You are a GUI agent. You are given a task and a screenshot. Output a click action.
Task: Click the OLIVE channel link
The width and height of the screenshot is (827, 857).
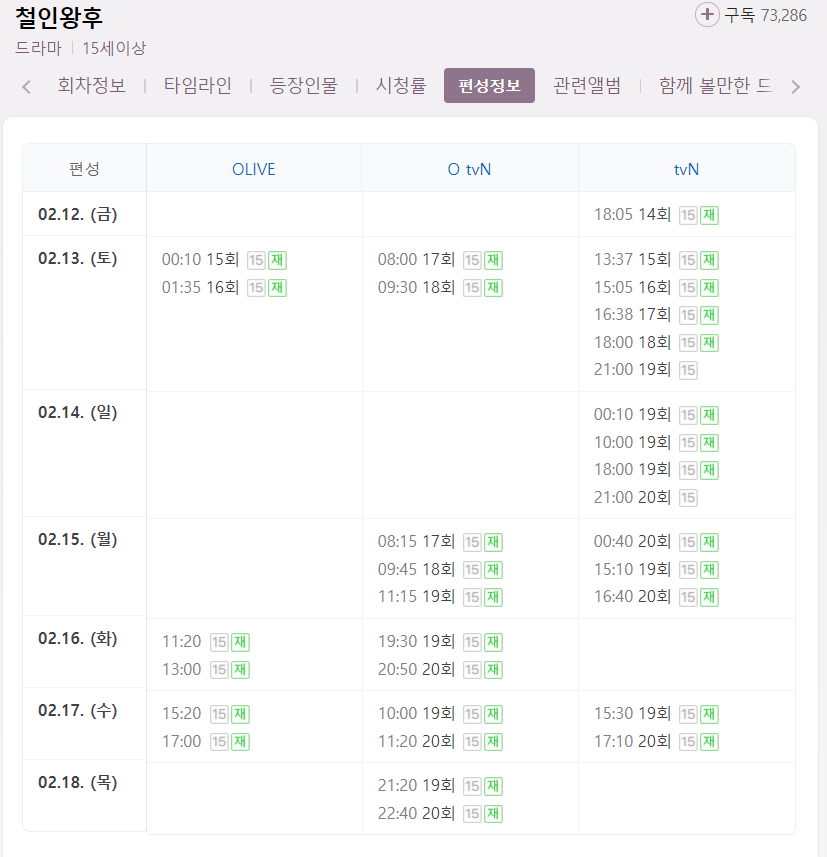pyautogui.click(x=254, y=169)
